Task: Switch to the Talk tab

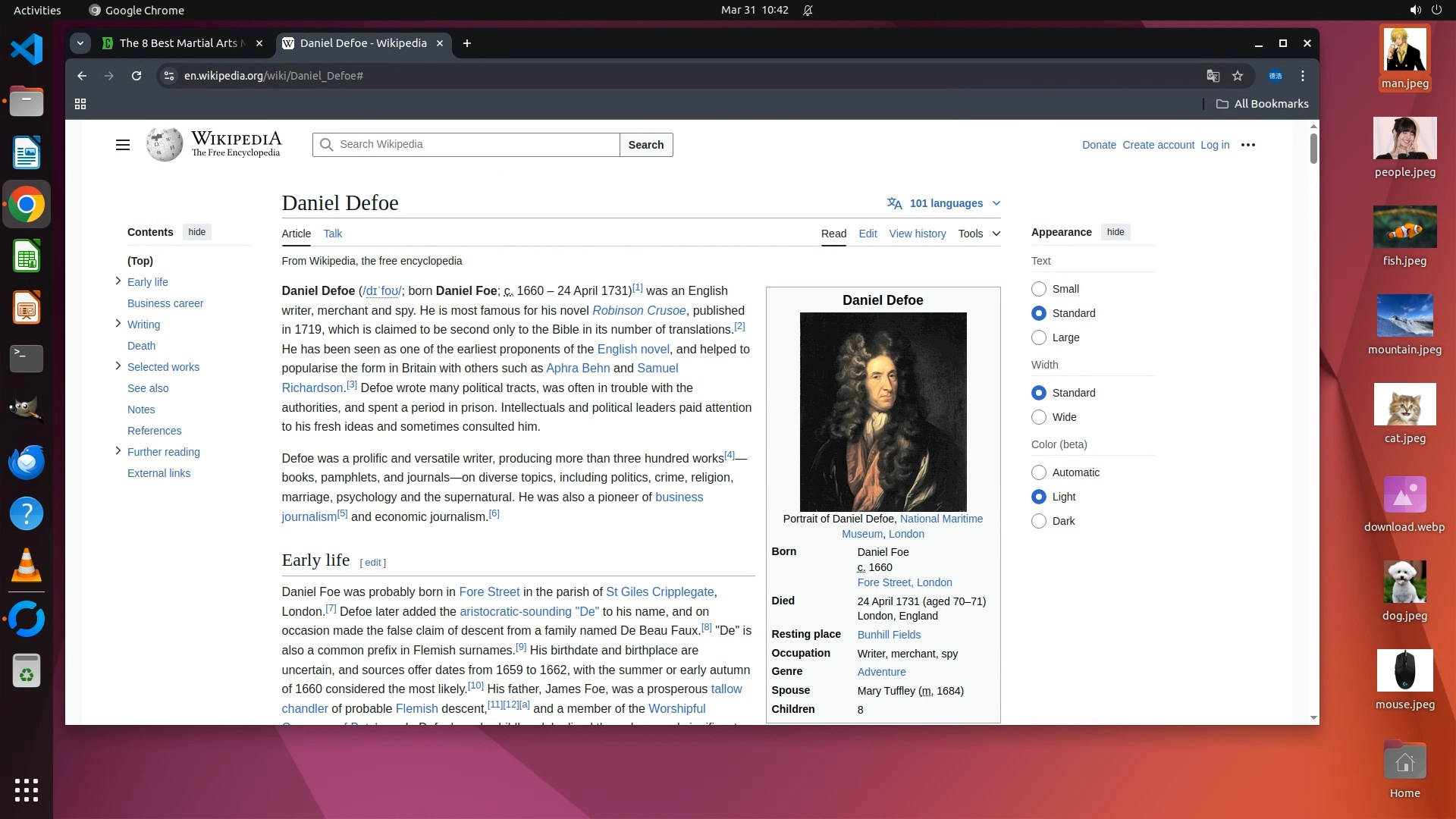Action: pos(332,234)
